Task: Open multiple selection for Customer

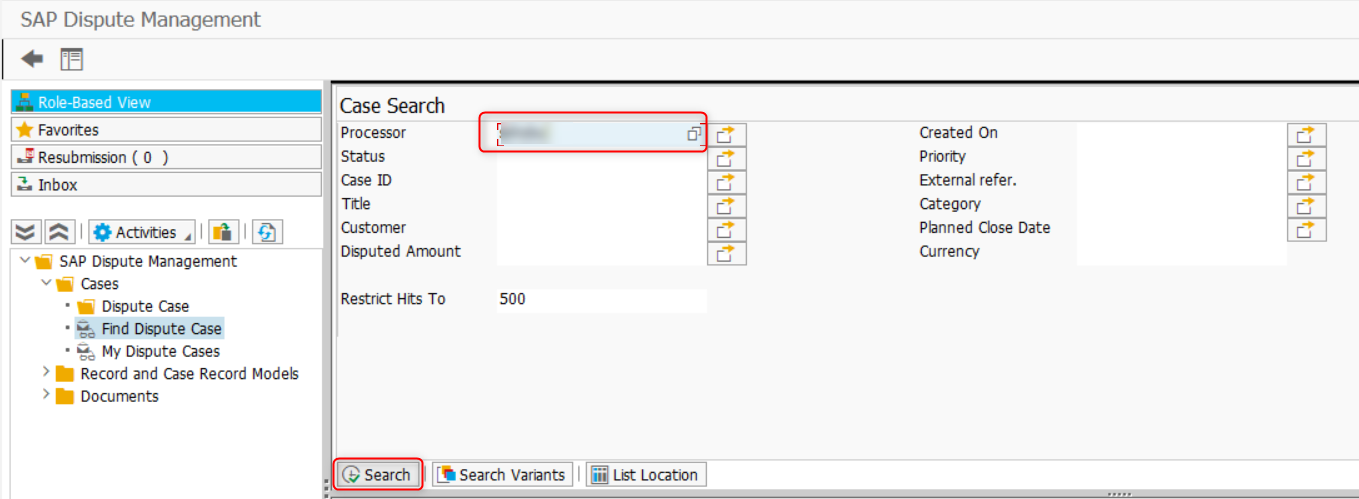Action: [726, 230]
